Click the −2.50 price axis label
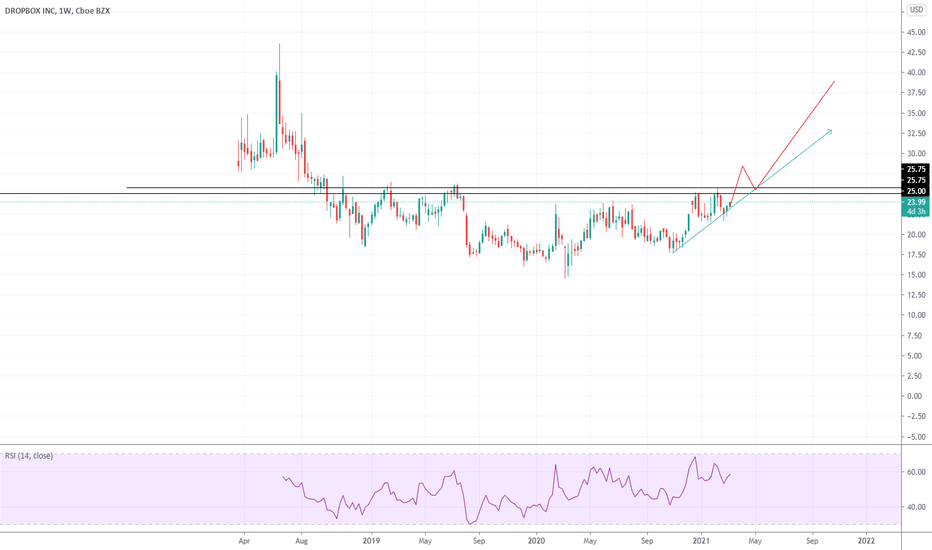The image size is (932, 550). click(x=916, y=416)
